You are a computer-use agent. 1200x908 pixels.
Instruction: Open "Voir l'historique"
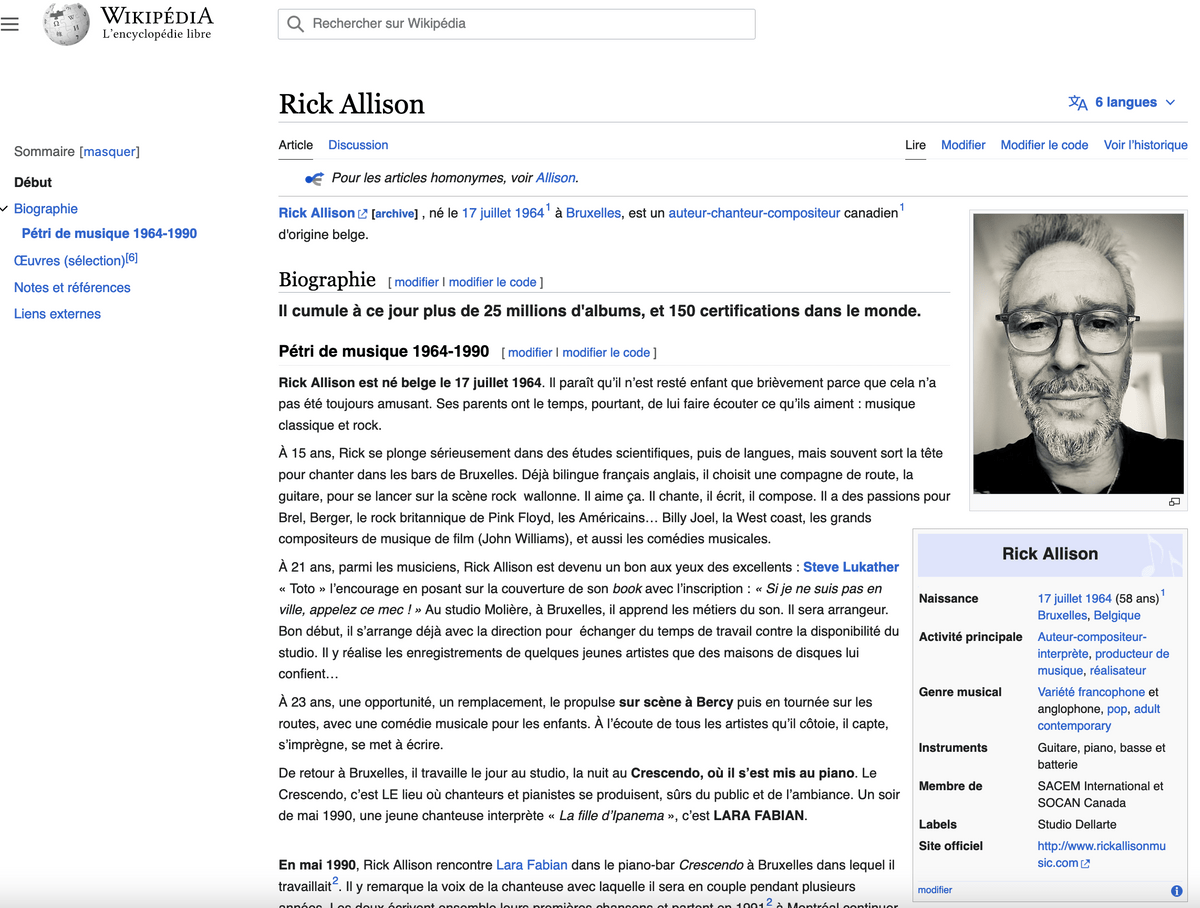pos(1145,145)
